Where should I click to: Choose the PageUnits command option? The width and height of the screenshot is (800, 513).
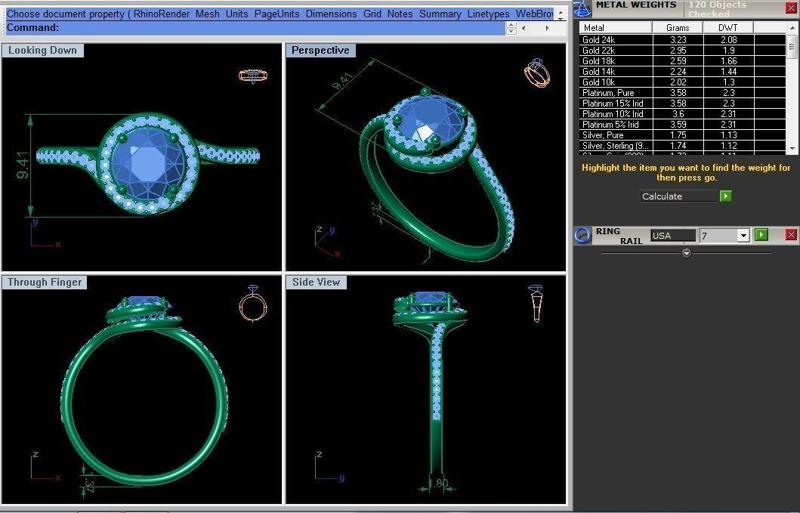[x=277, y=14]
